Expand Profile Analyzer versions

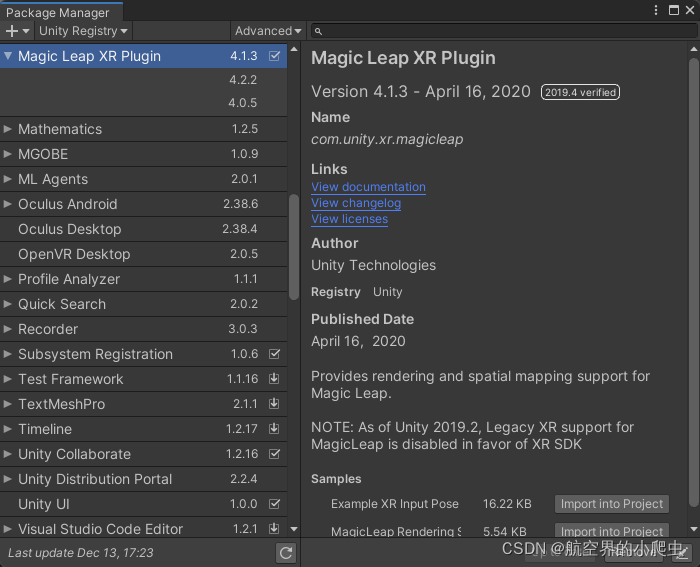click(x=8, y=279)
